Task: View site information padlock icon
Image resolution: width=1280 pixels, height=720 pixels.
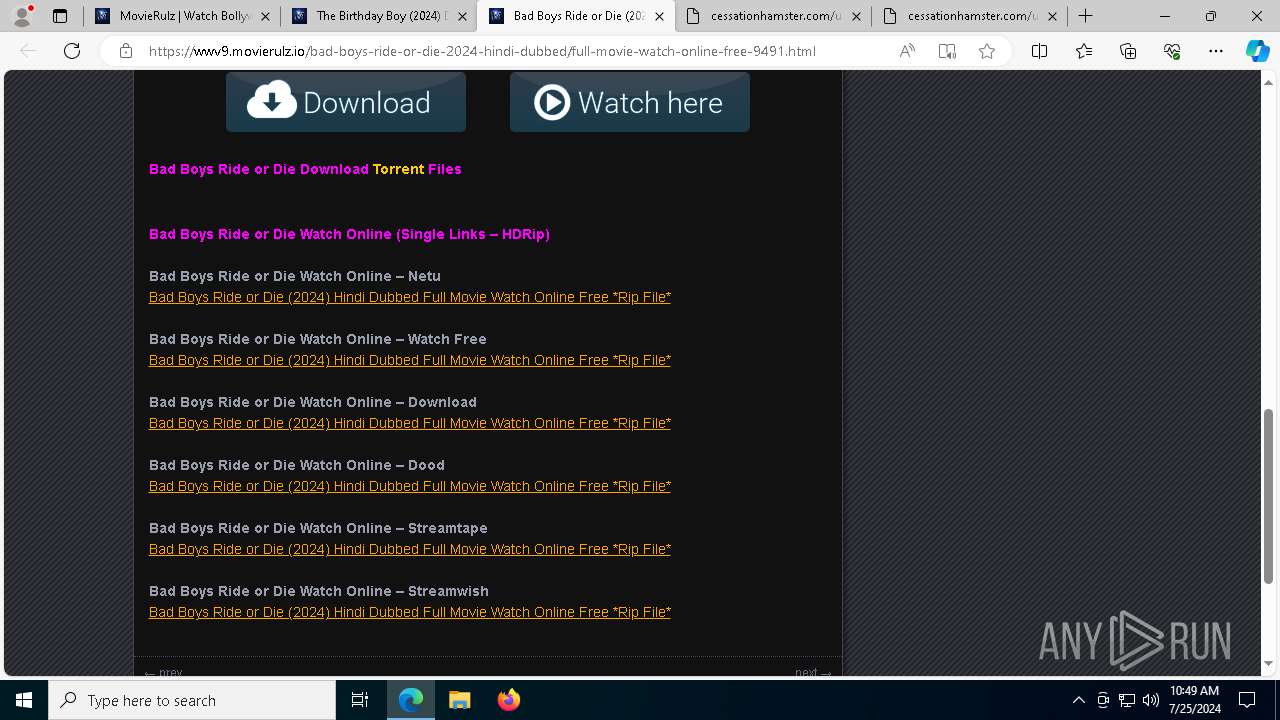Action: pos(126,51)
